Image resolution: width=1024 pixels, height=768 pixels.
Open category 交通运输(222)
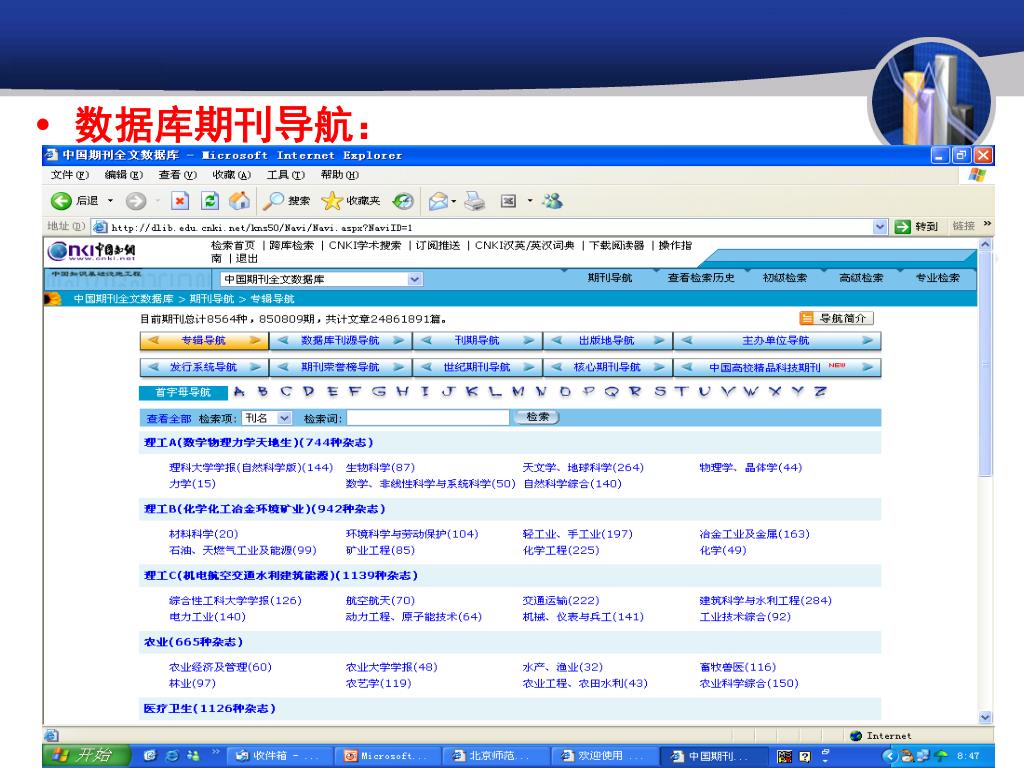(561, 600)
